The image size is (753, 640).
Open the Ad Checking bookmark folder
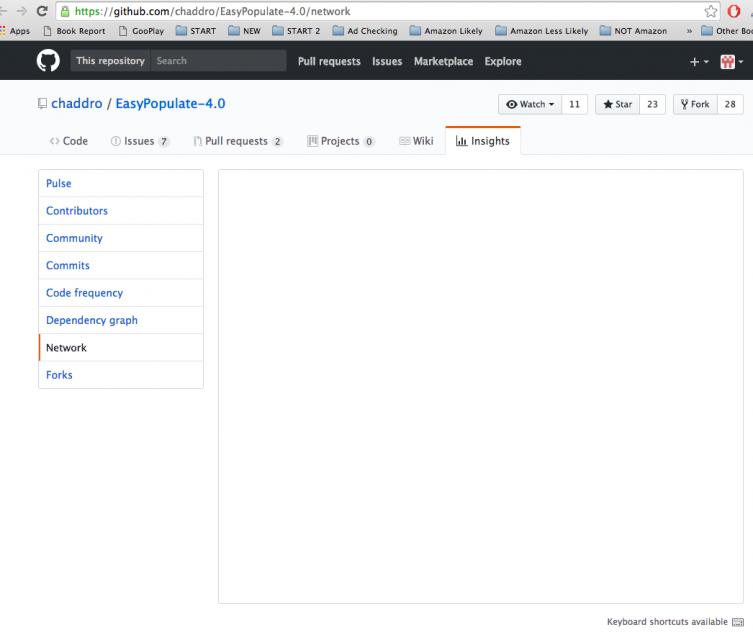[365, 31]
